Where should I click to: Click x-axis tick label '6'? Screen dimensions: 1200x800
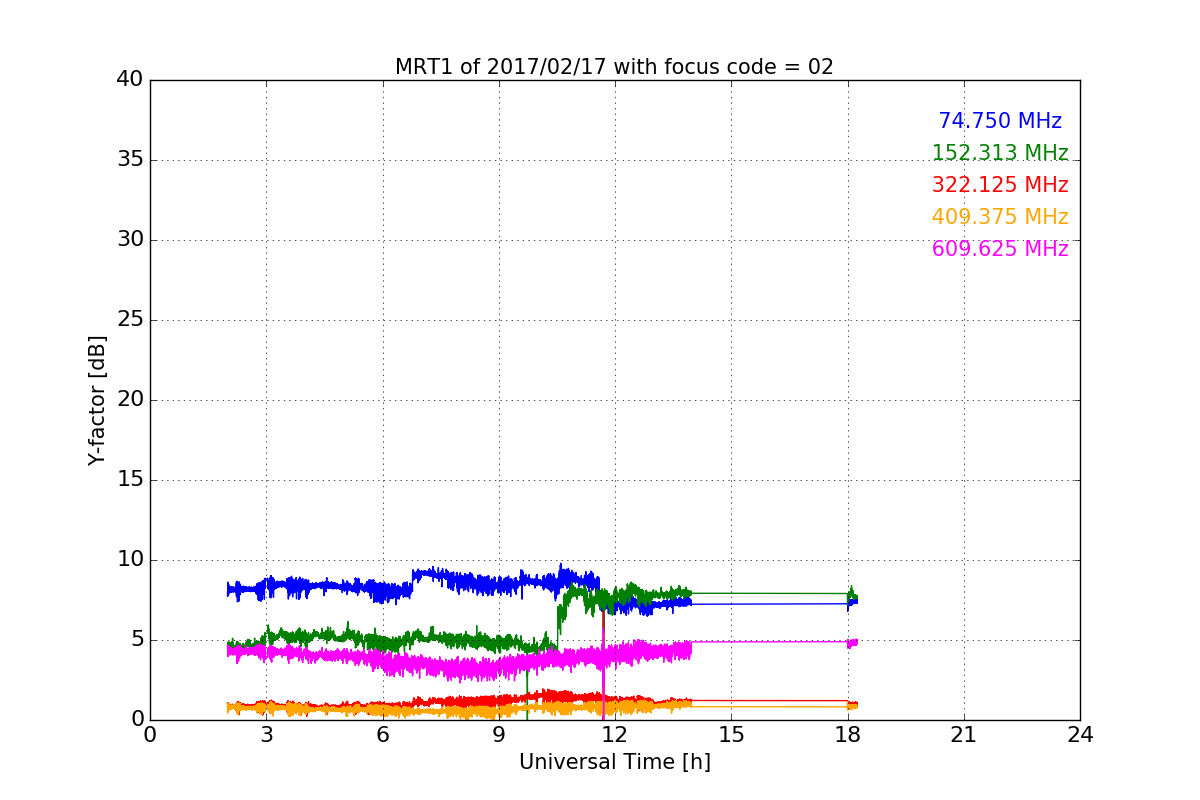[383, 735]
